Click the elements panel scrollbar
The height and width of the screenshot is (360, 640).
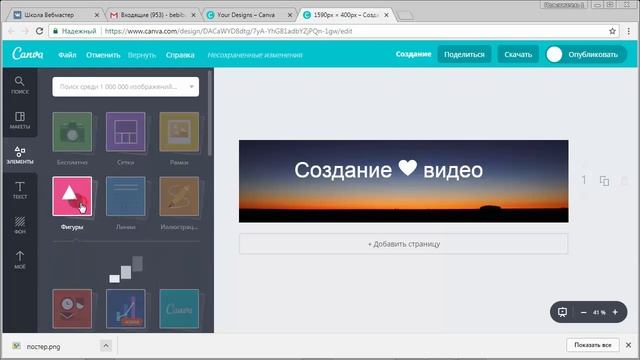pyautogui.click(x=210, y=113)
